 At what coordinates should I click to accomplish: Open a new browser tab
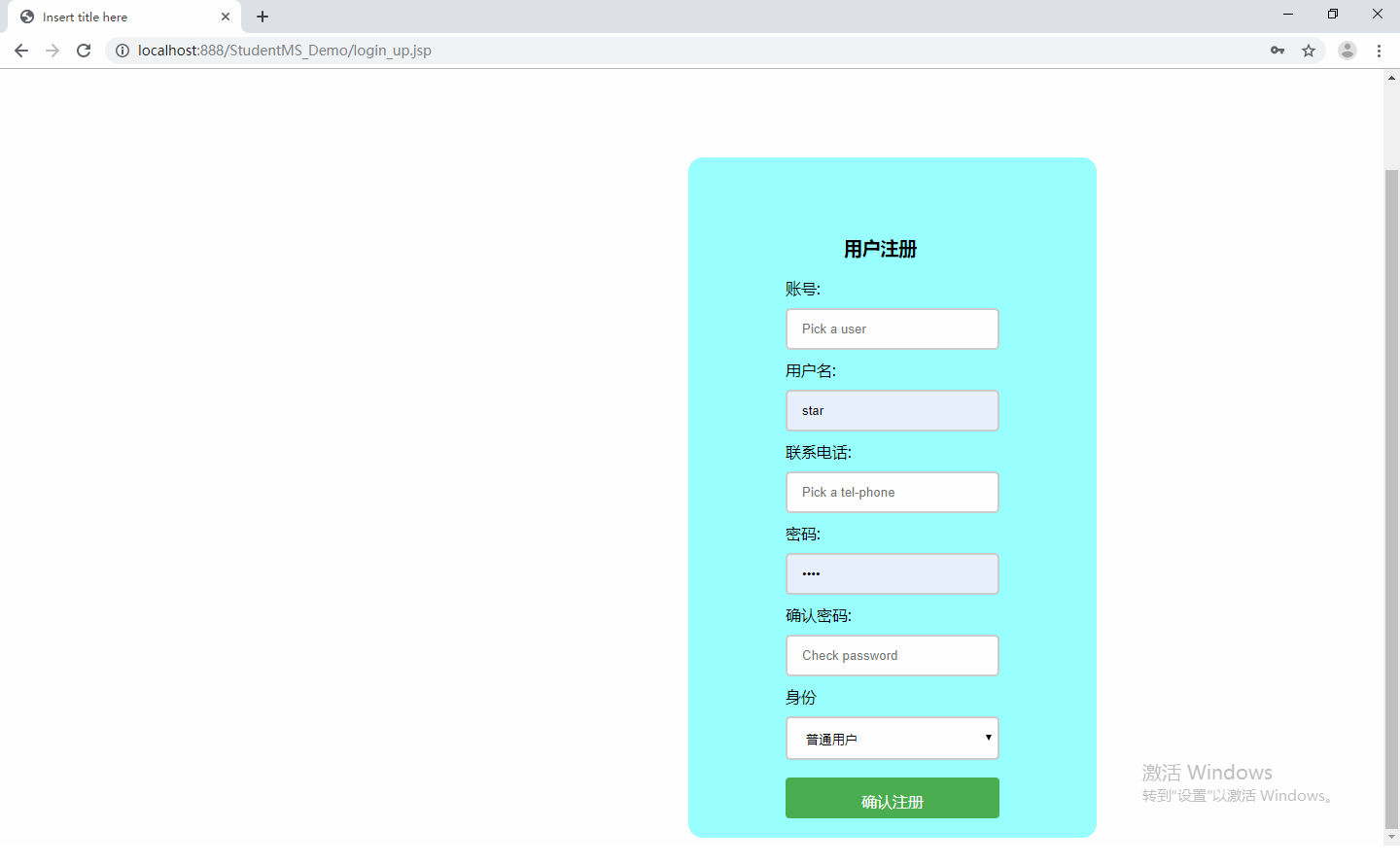pos(262,17)
